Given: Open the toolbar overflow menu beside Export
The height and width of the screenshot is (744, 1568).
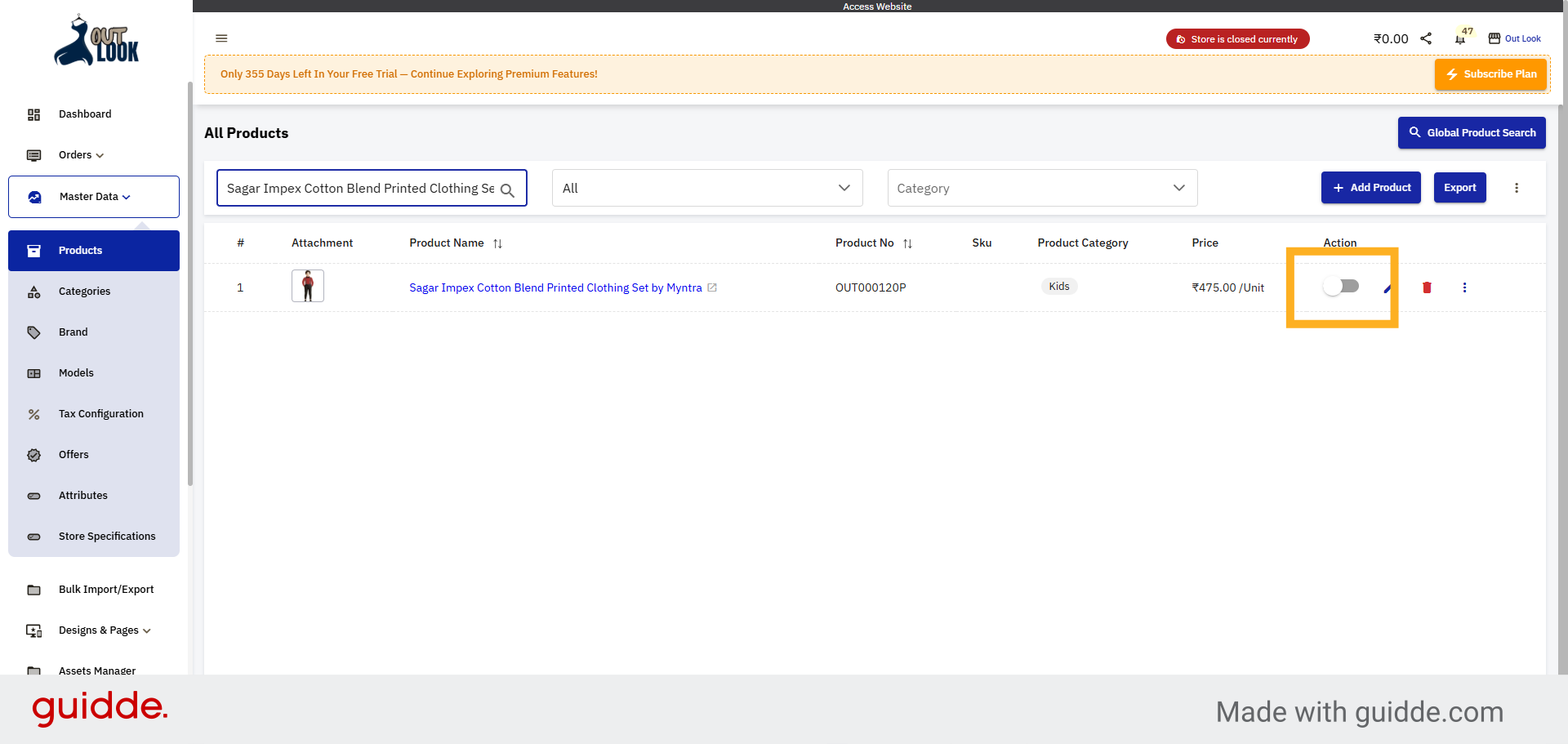Looking at the screenshot, I should coord(1517,188).
